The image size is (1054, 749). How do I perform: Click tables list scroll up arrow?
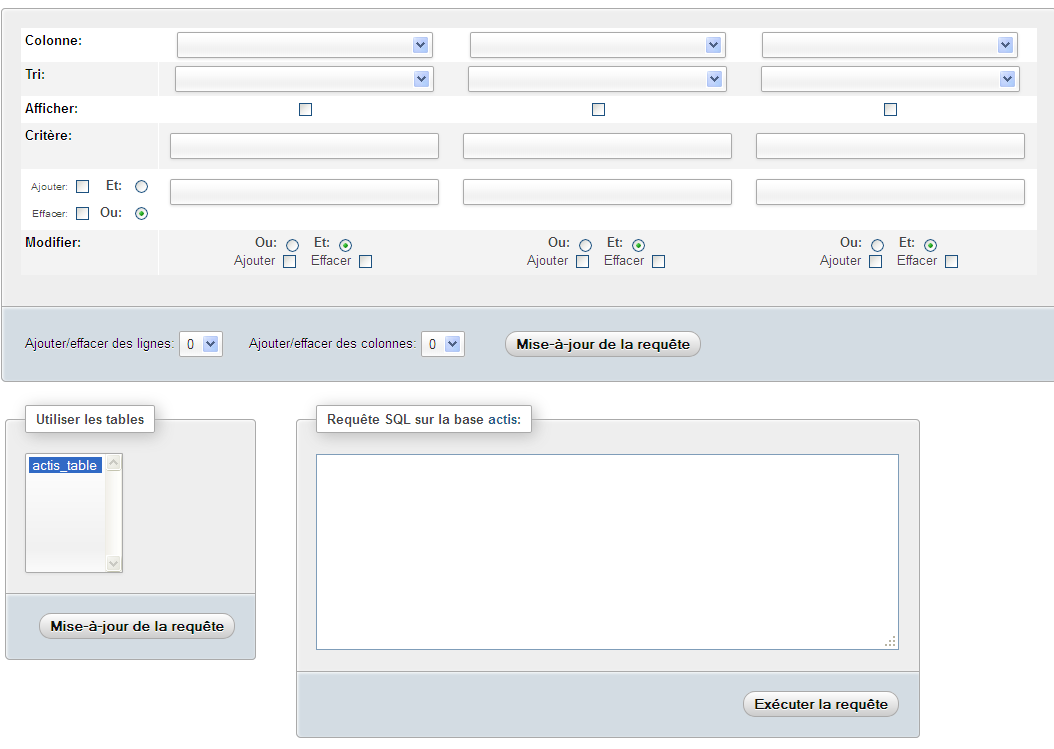point(114,463)
